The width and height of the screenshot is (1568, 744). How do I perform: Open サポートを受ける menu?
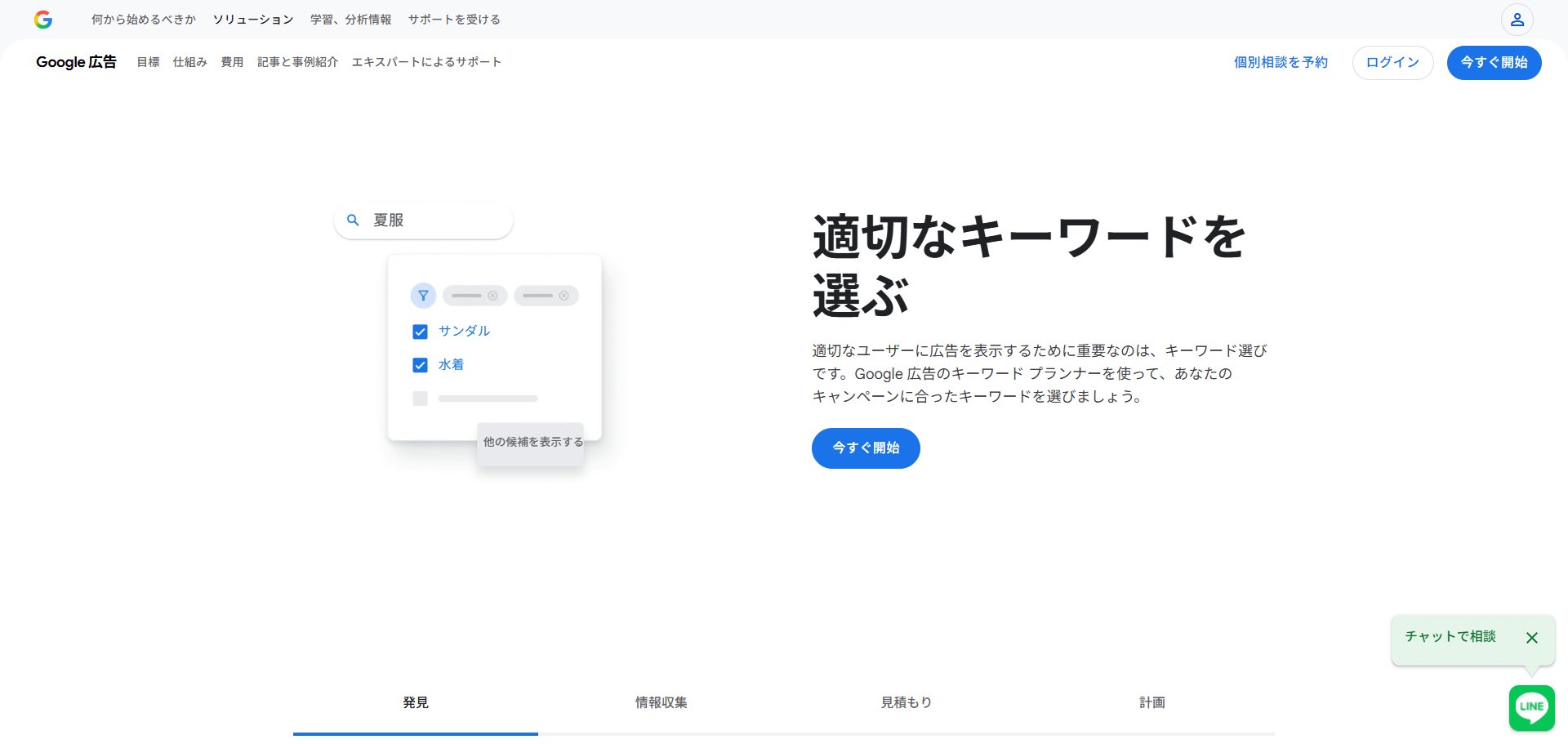[x=454, y=20]
